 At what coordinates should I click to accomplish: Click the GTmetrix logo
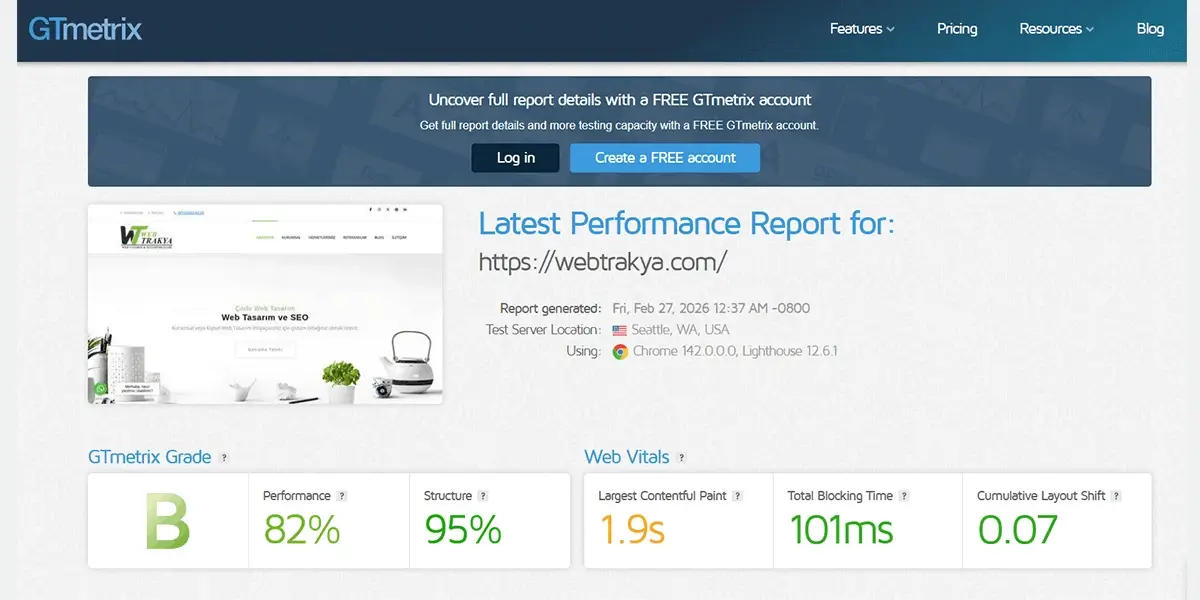click(85, 29)
